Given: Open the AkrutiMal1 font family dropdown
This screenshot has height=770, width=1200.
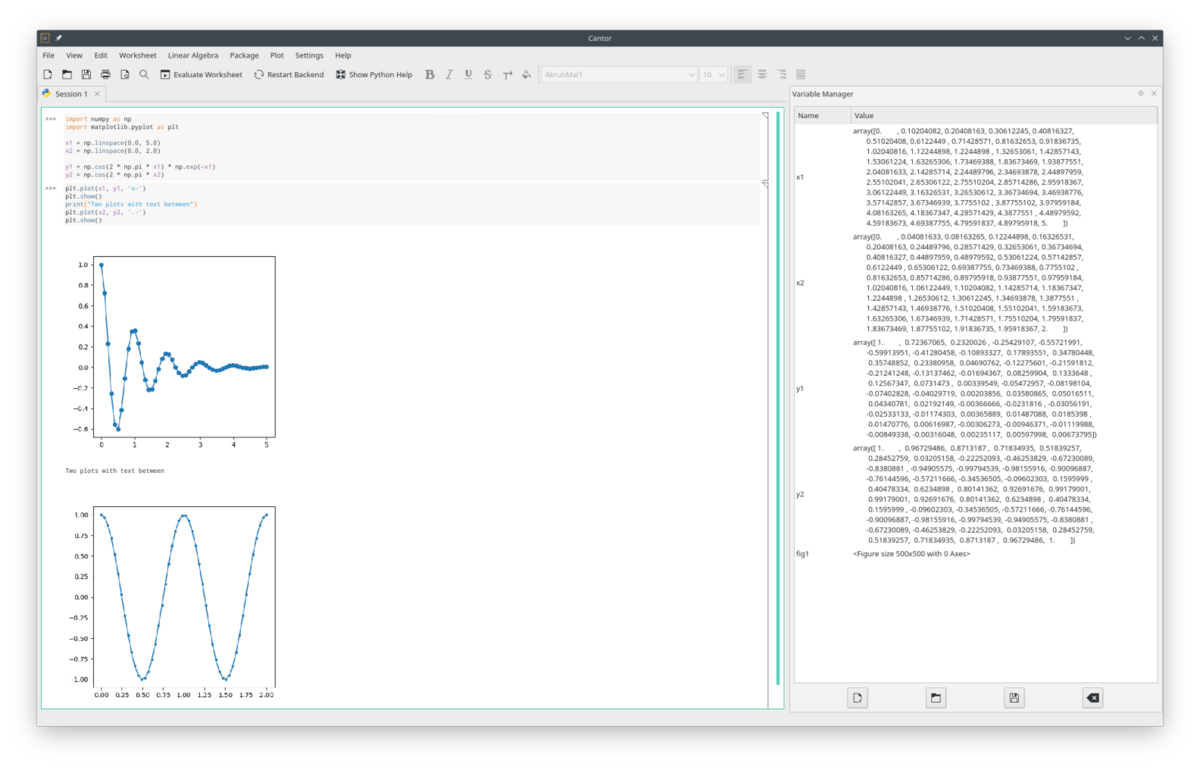Looking at the screenshot, I should click(x=619, y=74).
